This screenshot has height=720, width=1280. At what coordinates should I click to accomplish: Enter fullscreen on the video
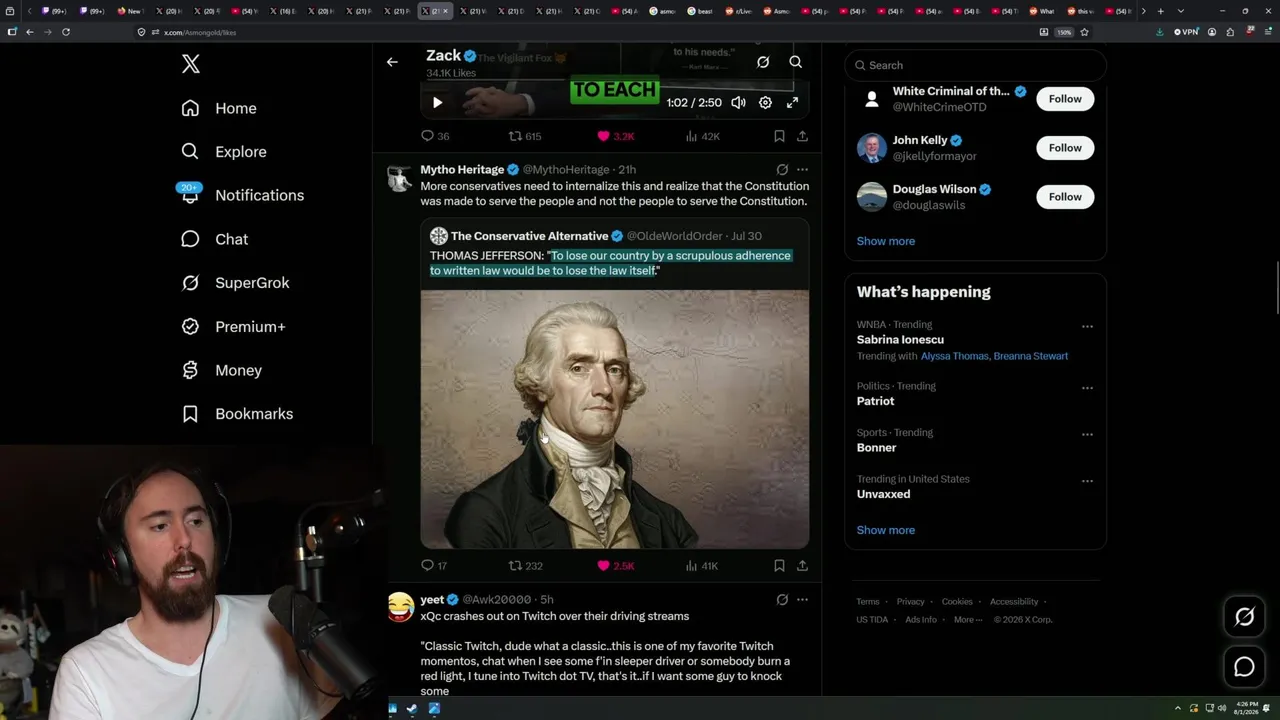click(x=792, y=102)
